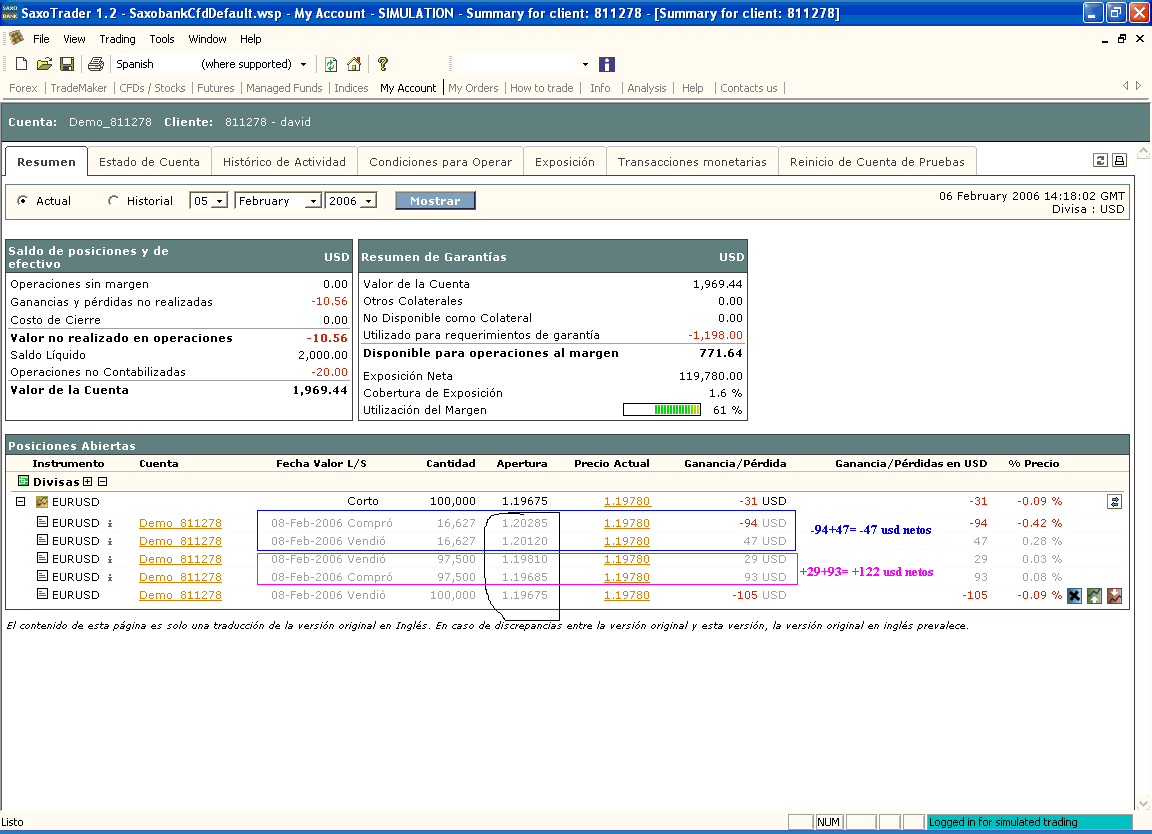Viewport: 1152px width, 834px height.
Task: Click the net positions icon on EURUSD Corto row
Action: pos(1115,502)
